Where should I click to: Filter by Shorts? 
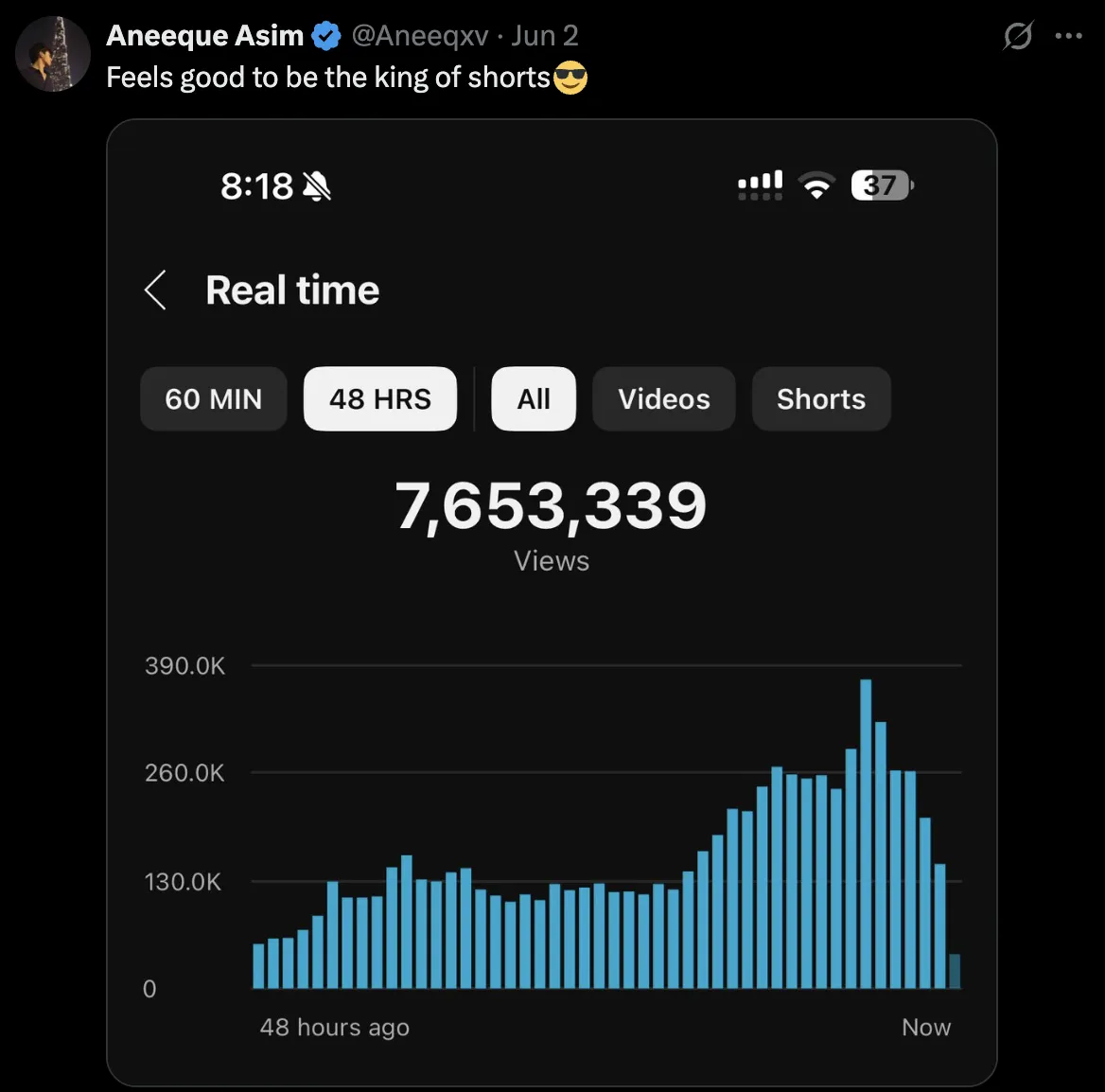(821, 399)
